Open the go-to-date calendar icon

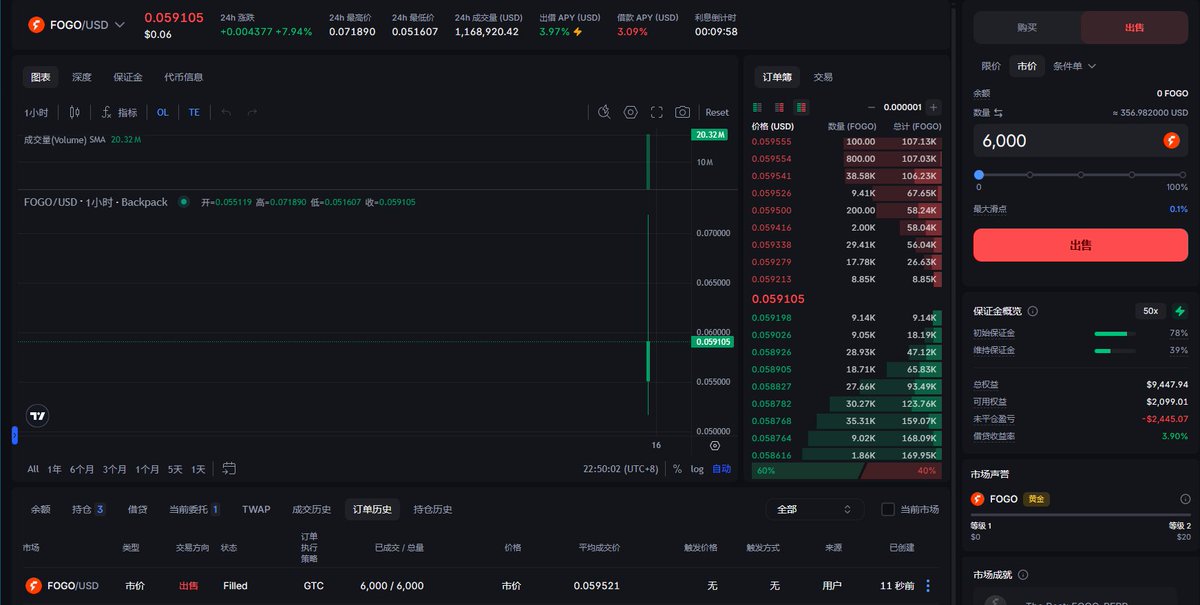(x=229, y=468)
